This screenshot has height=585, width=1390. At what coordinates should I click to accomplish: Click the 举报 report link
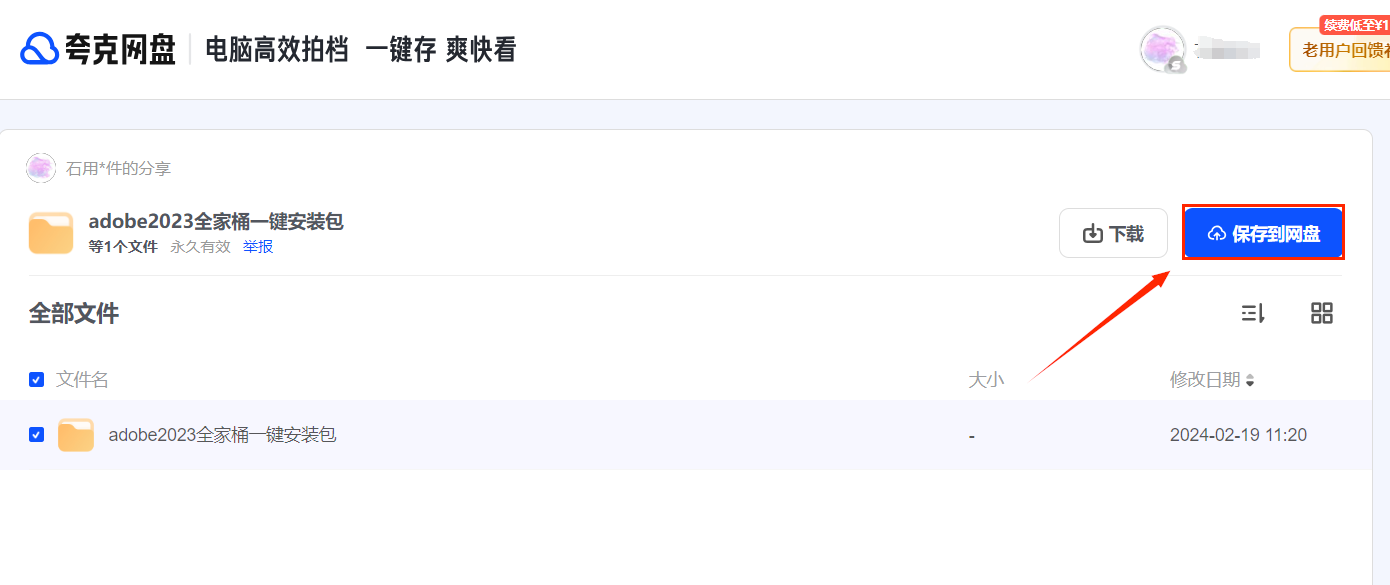(x=258, y=247)
